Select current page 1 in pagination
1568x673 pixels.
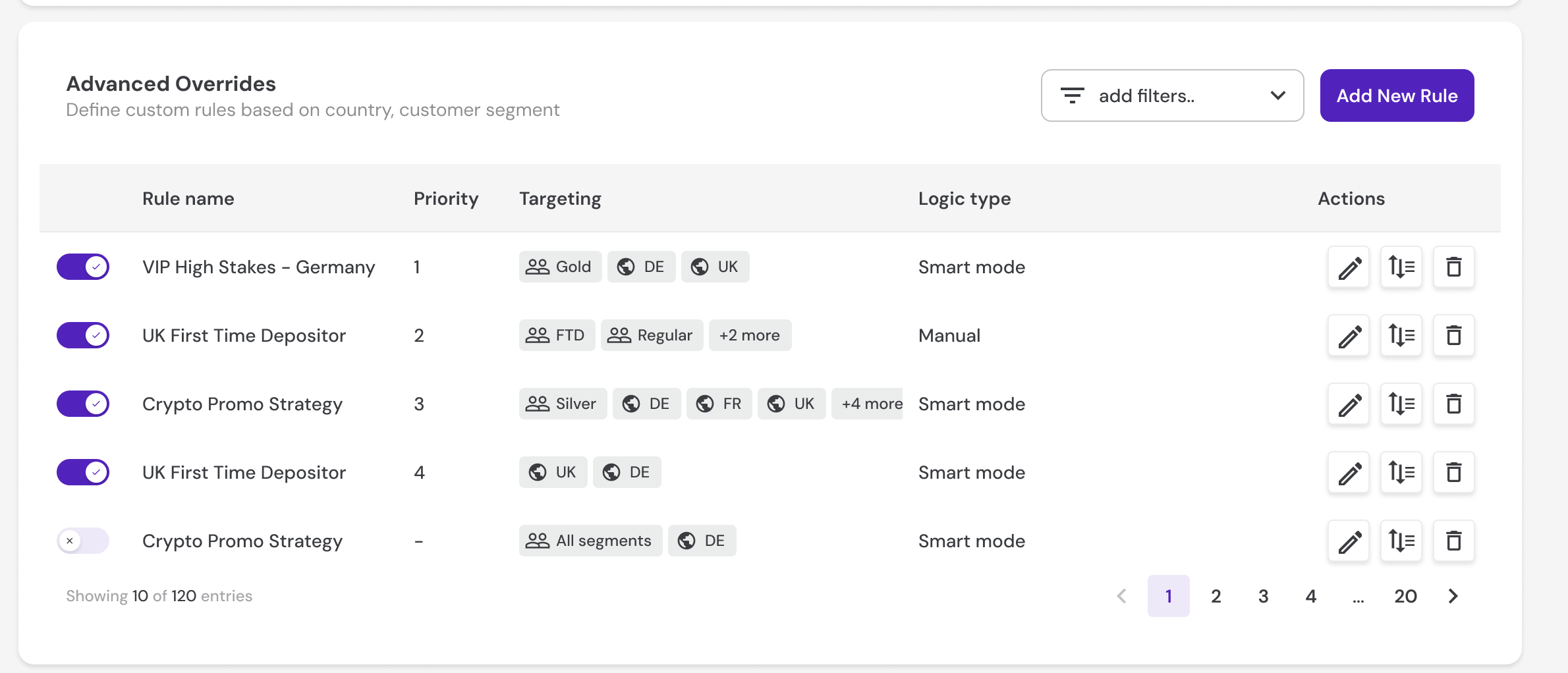[x=1169, y=596]
